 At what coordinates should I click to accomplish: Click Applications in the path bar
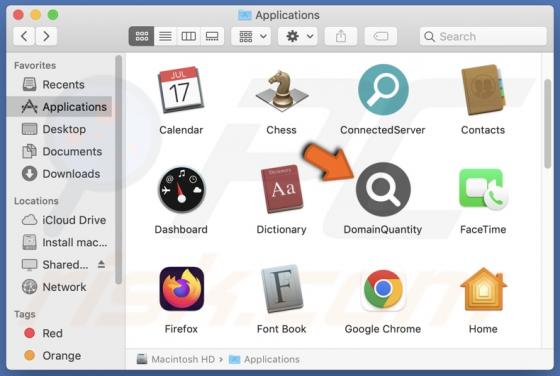[x=264, y=359]
